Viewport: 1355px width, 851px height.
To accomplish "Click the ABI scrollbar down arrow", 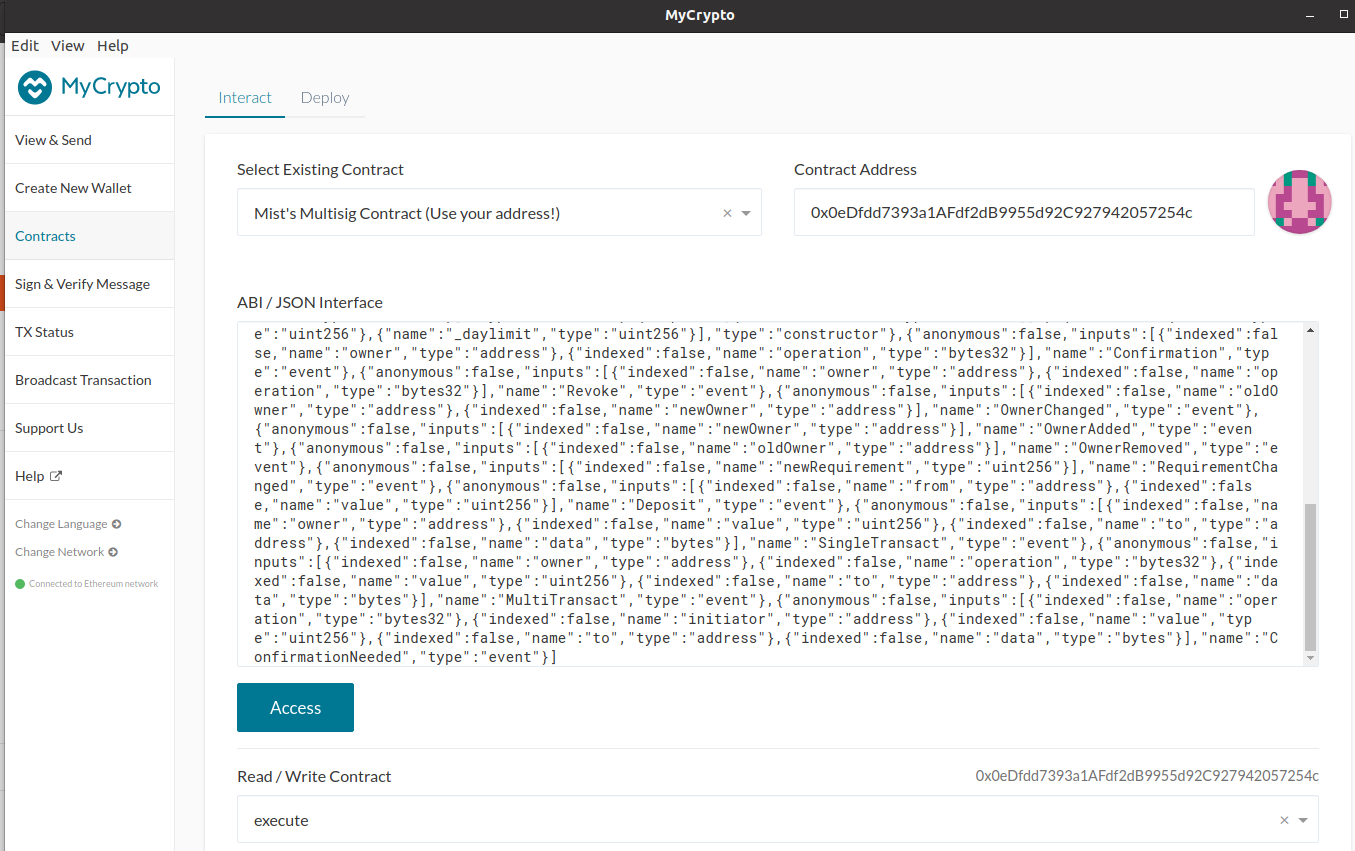I will click(x=1311, y=658).
